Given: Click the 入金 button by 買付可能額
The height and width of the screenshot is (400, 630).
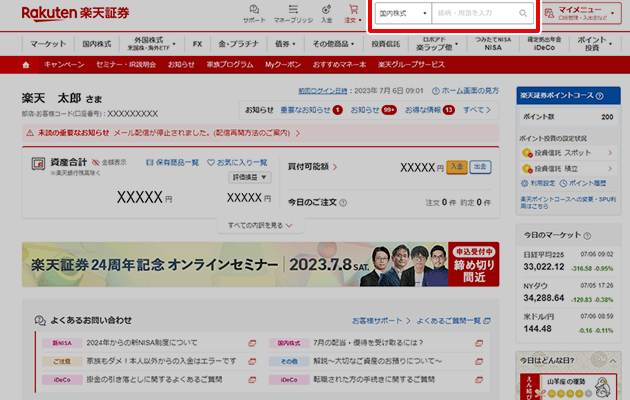Looking at the screenshot, I should (456, 166).
